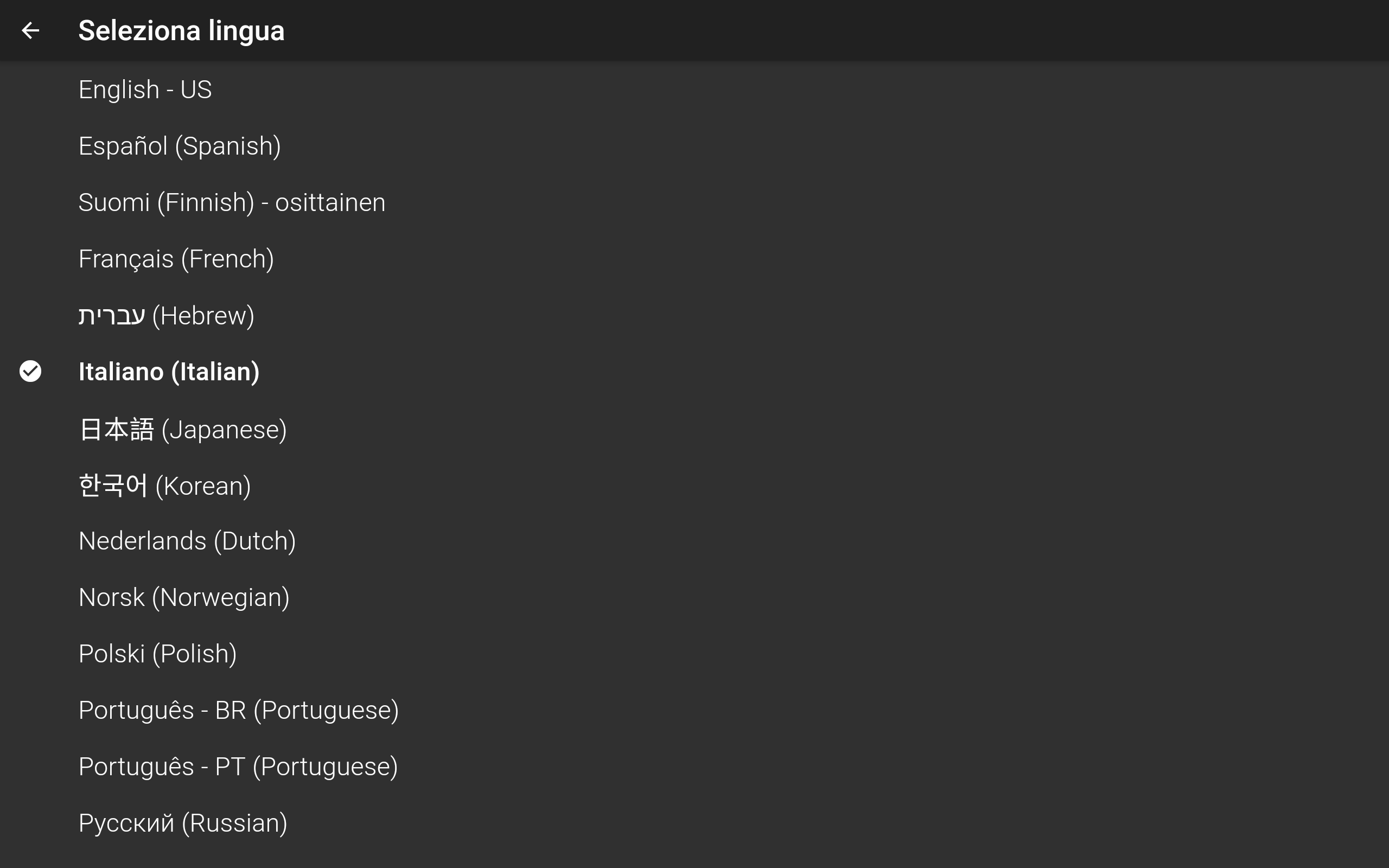Click BR in the Português row
Screen dimensions: 1389x868
(x=230, y=710)
